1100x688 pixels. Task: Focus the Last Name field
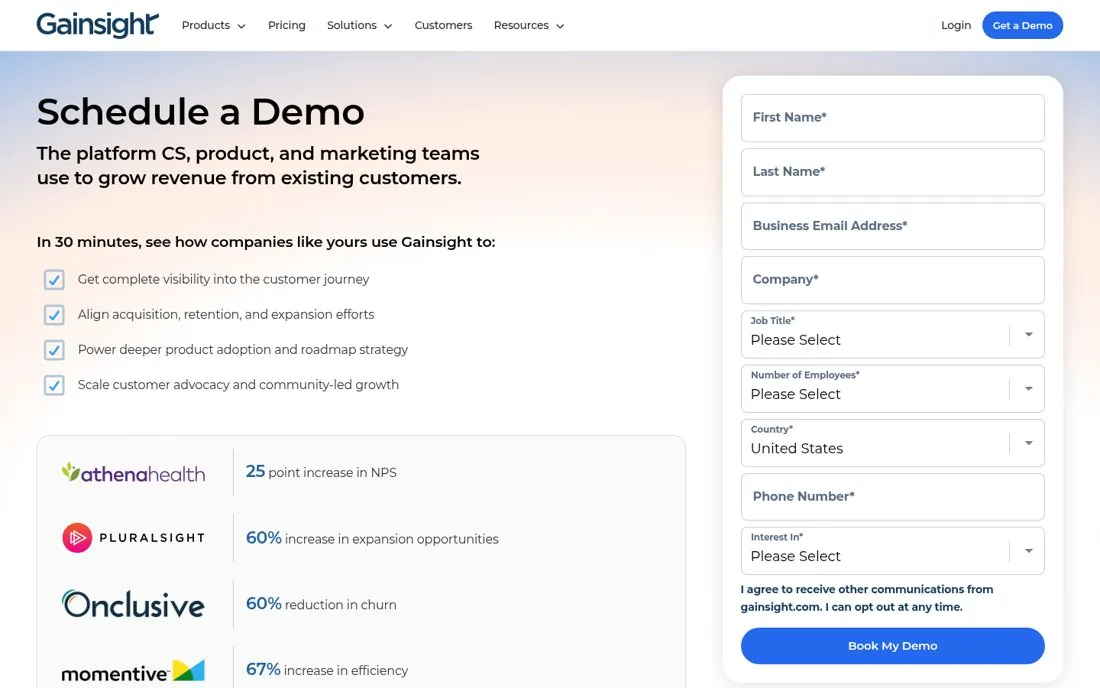(892, 172)
